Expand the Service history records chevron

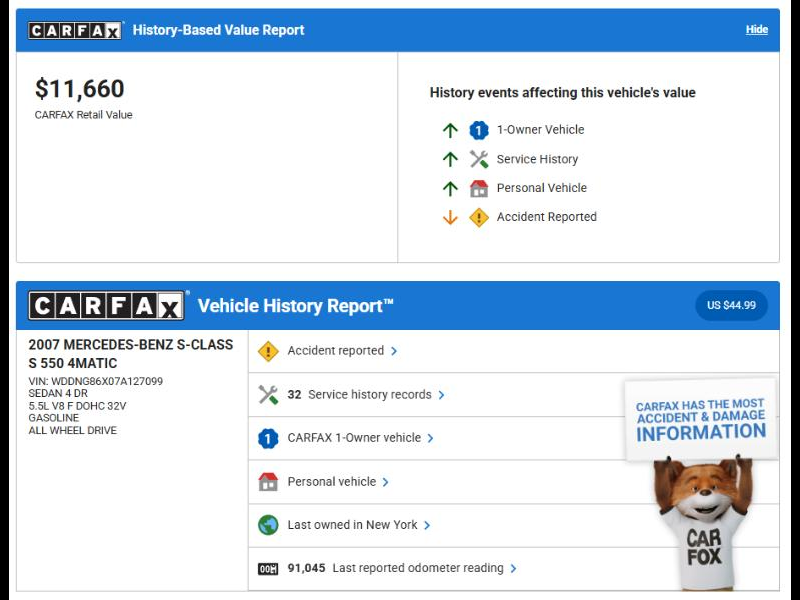tap(441, 395)
